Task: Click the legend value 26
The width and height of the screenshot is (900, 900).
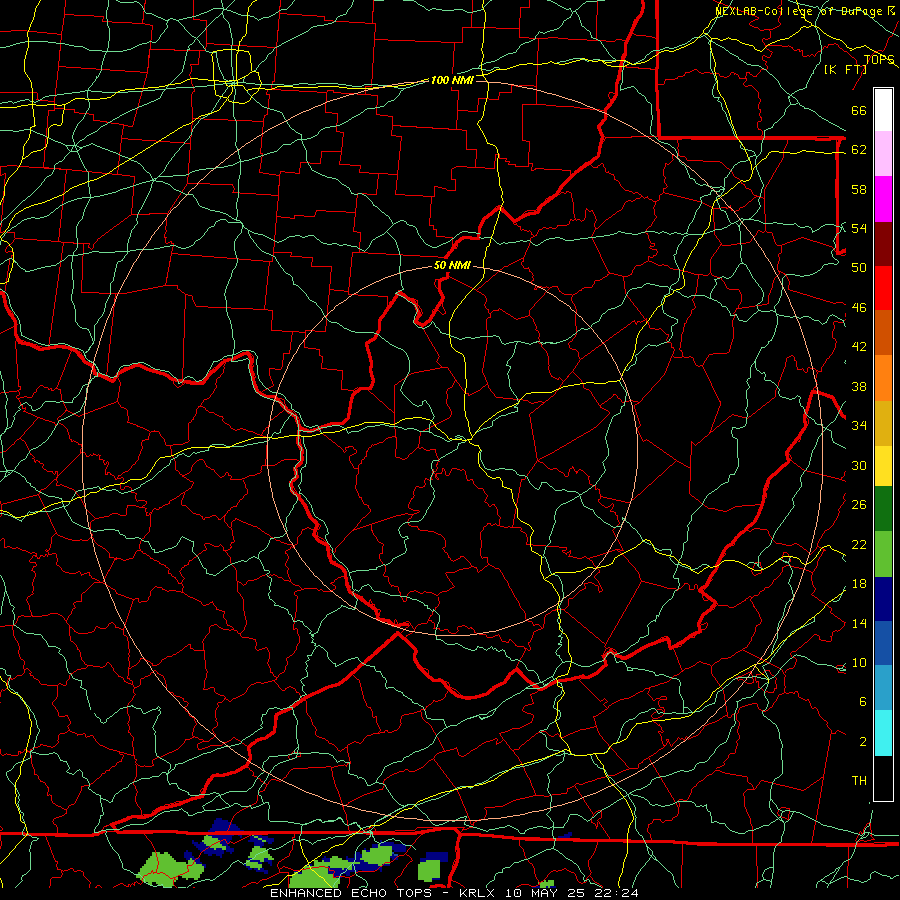Action: tap(859, 505)
